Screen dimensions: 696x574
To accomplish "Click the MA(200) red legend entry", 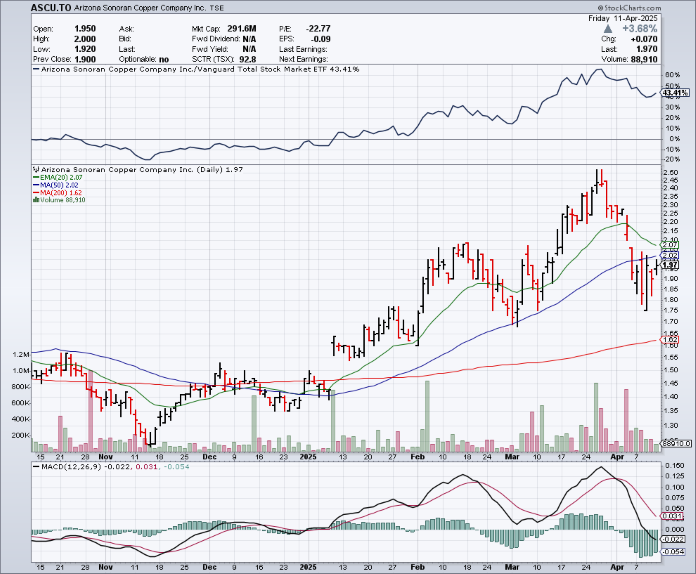I will coord(52,193).
